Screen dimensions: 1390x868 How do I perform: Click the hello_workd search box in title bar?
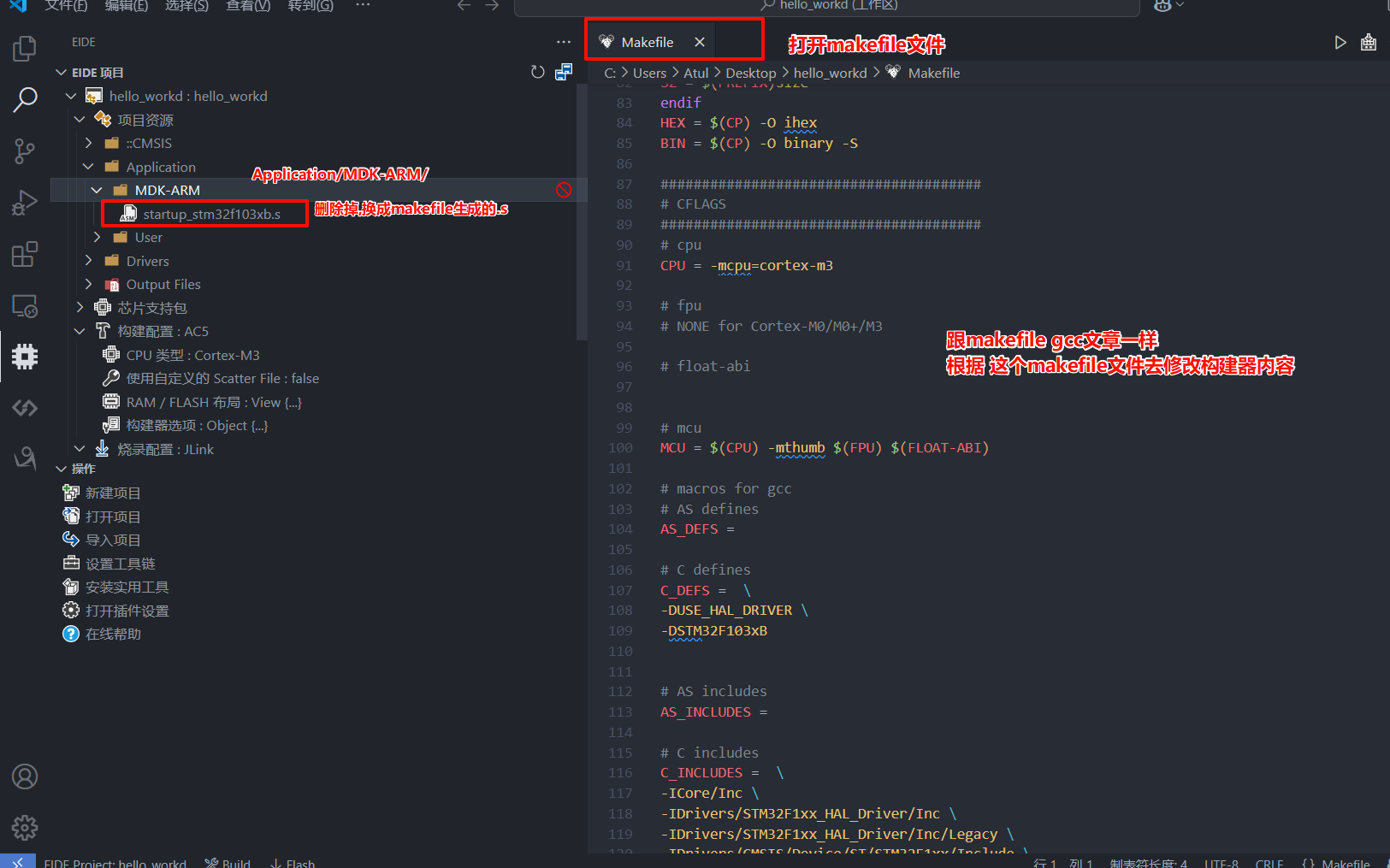point(827,7)
